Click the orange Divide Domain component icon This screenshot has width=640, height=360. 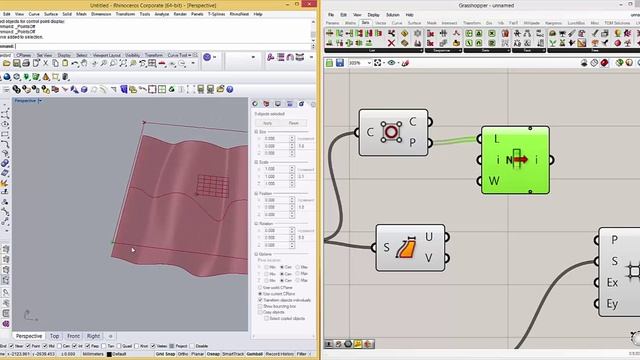[406, 247]
